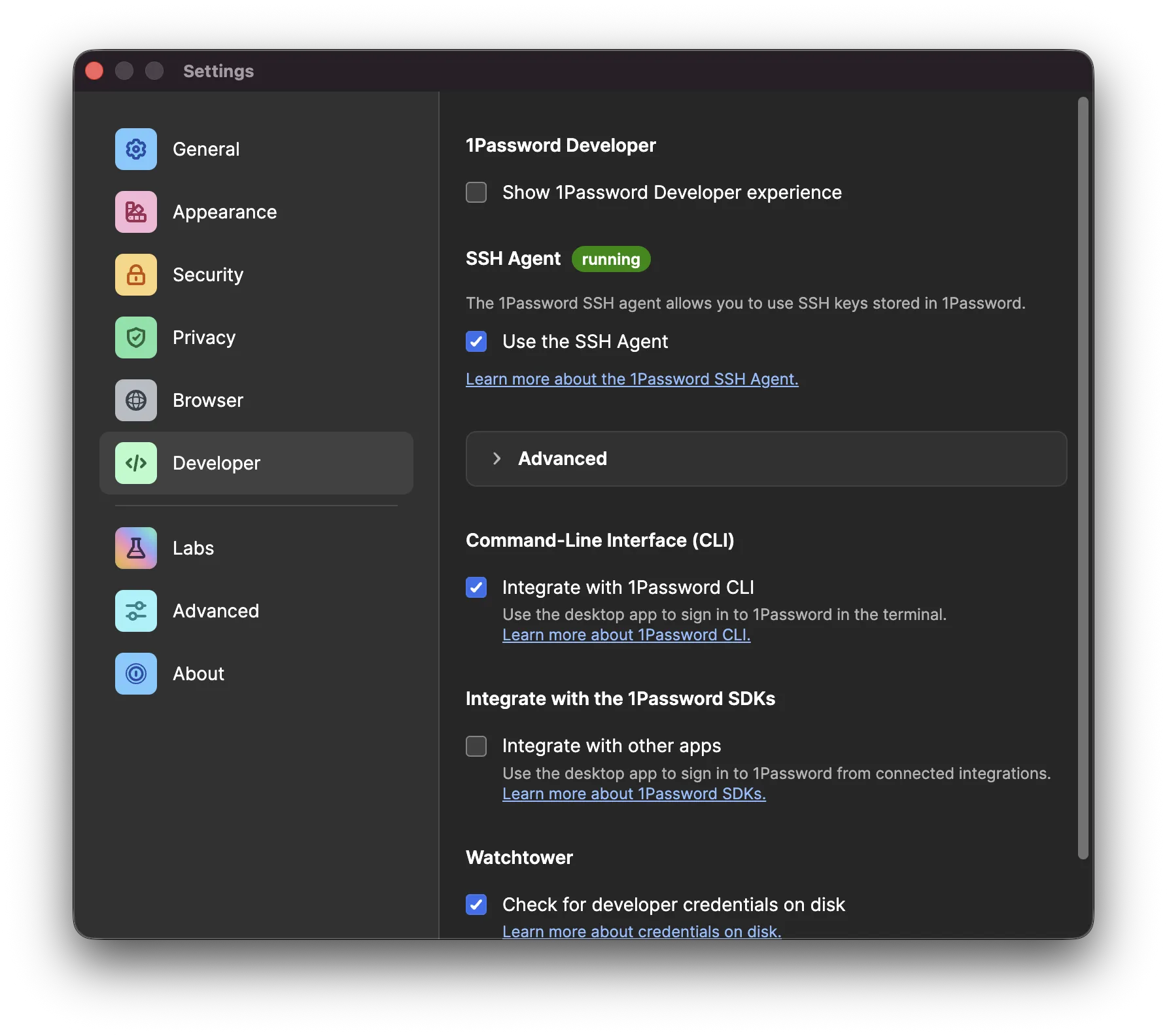Disable Integrate with 1Password CLI checkbox
The image size is (1167, 1036).
(x=476, y=587)
